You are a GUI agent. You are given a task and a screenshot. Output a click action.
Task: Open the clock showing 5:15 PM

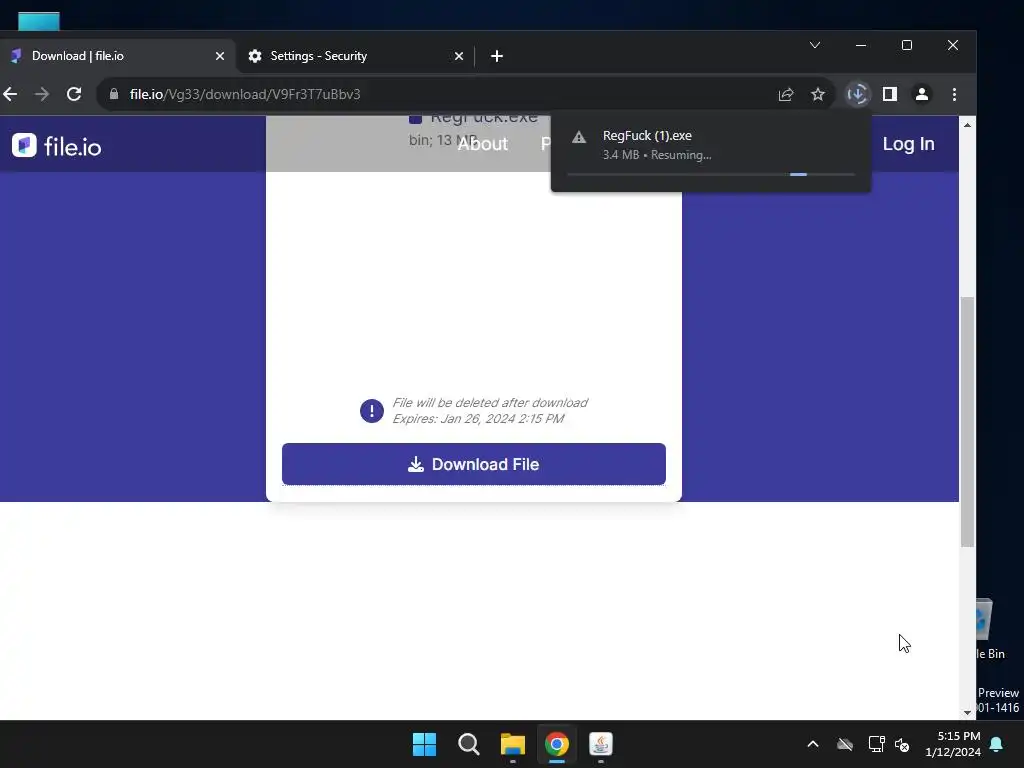tap(953, 744)
